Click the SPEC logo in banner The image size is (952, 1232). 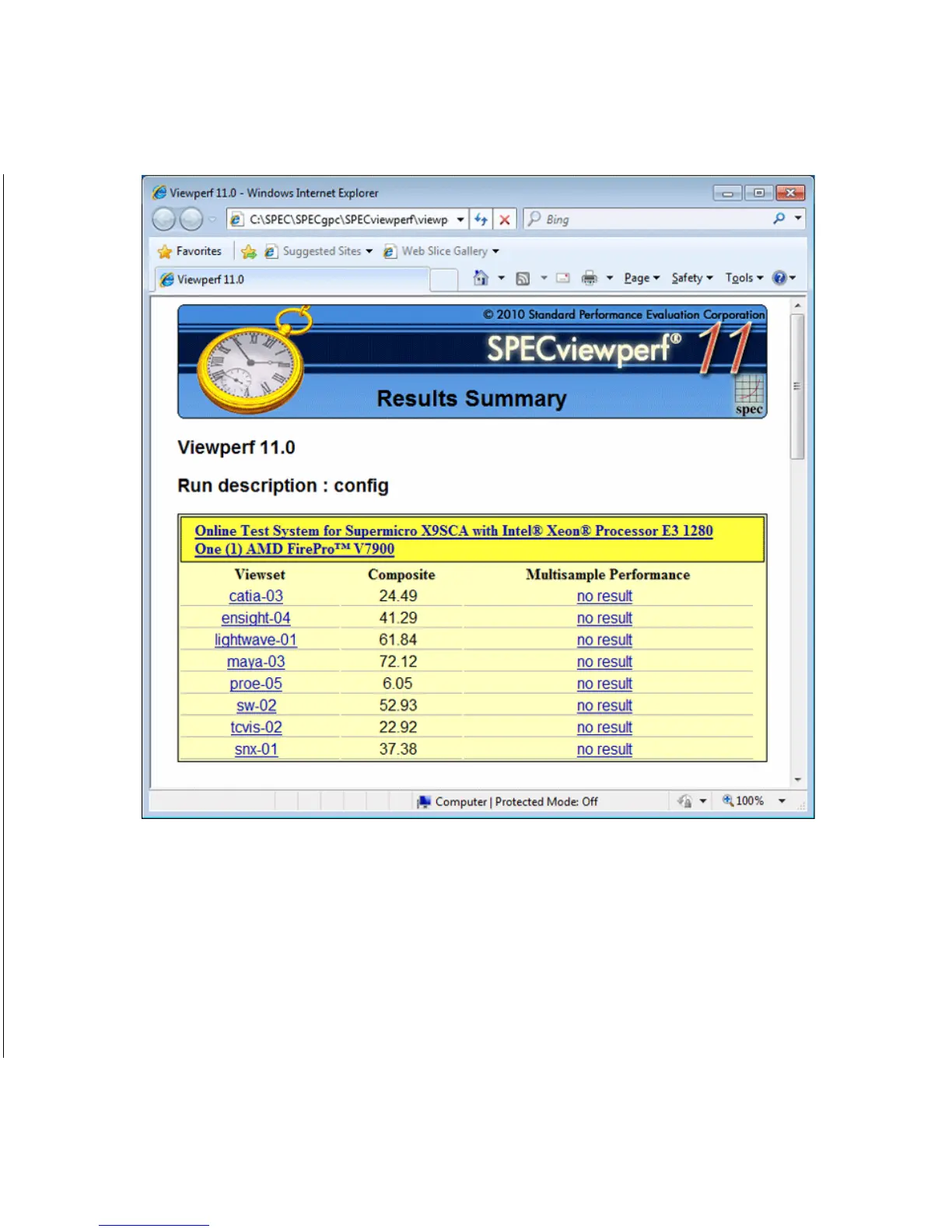click(x=749, y=396)
